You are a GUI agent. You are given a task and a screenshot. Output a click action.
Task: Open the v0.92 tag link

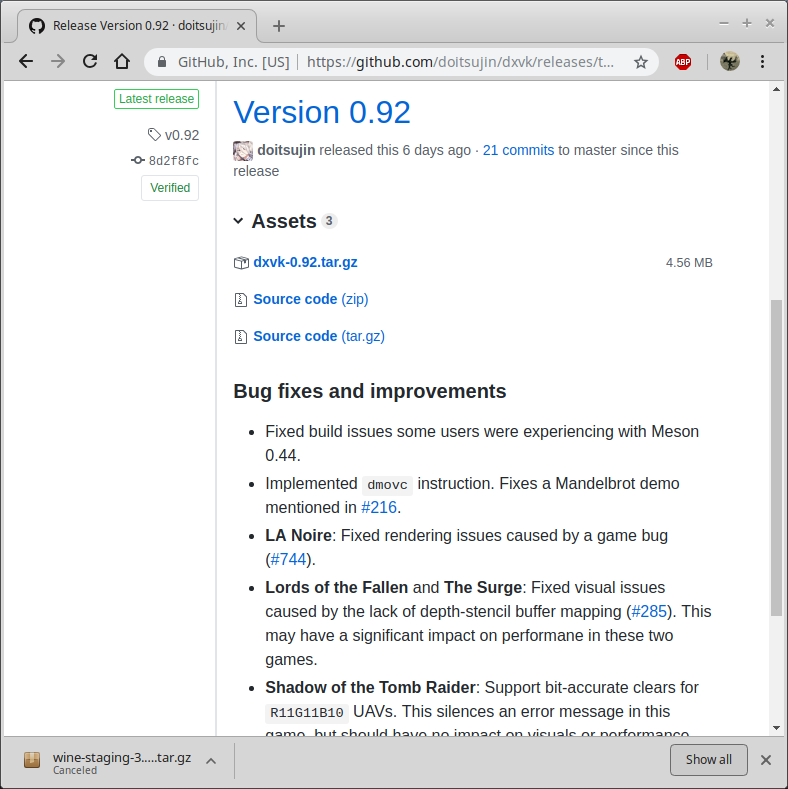pyautogui.click(x=182, y=135)
